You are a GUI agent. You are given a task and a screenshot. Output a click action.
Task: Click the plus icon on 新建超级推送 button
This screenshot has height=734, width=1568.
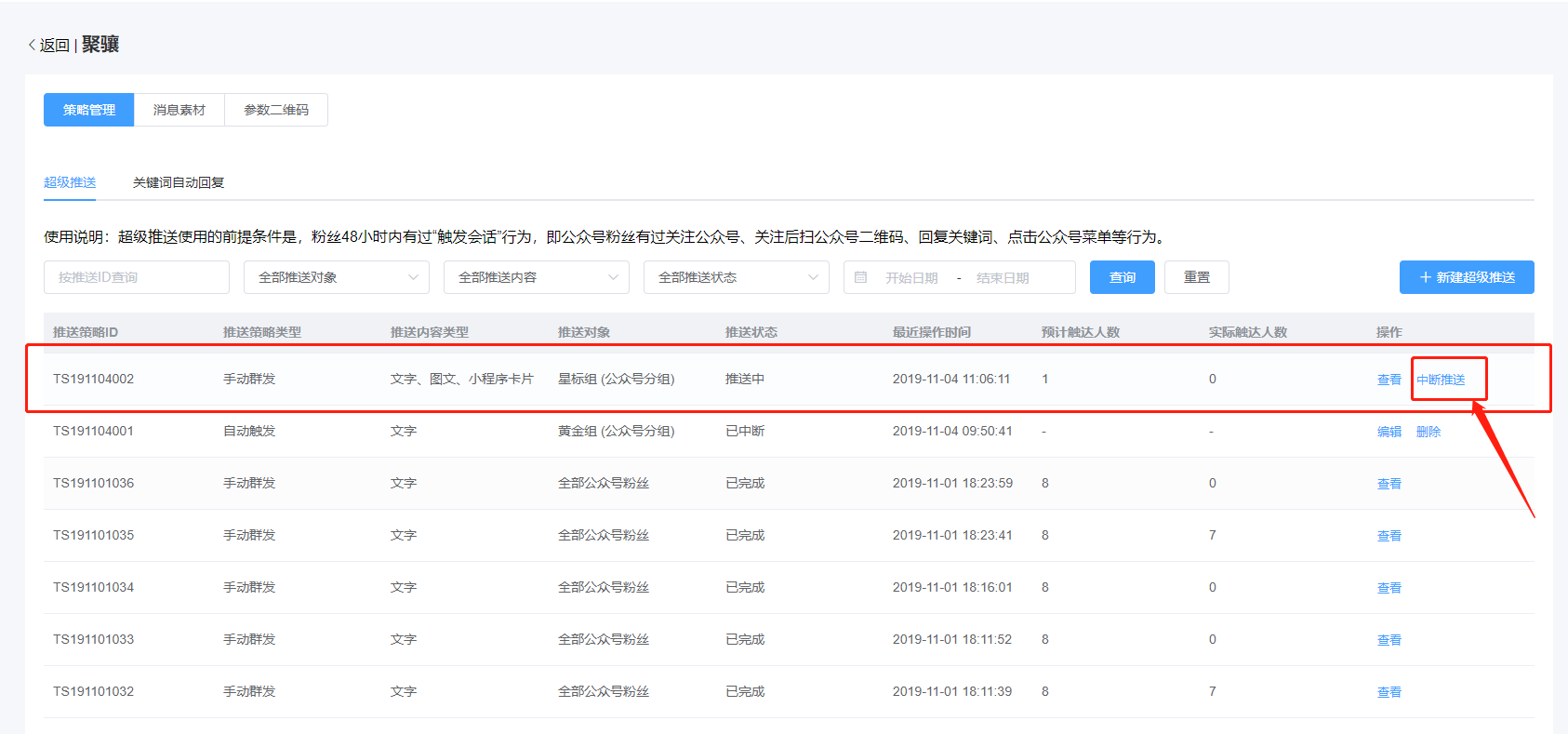pos(1425,277)
